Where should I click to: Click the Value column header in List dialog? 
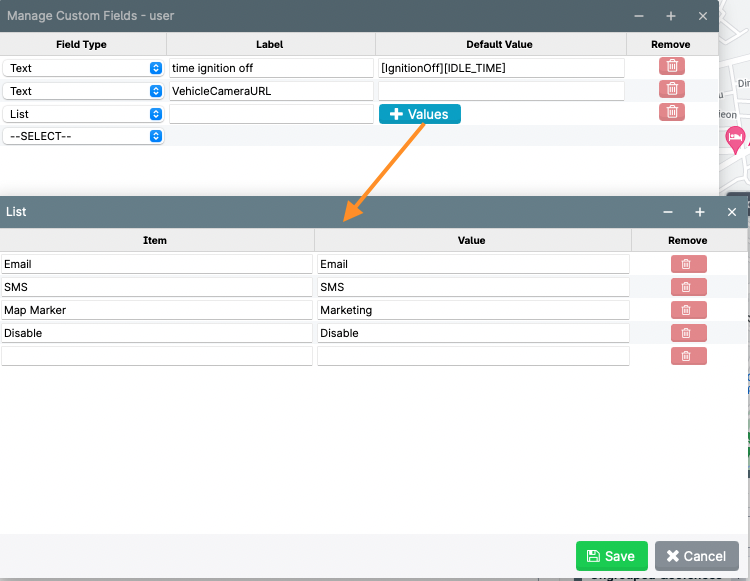[472, 241]
